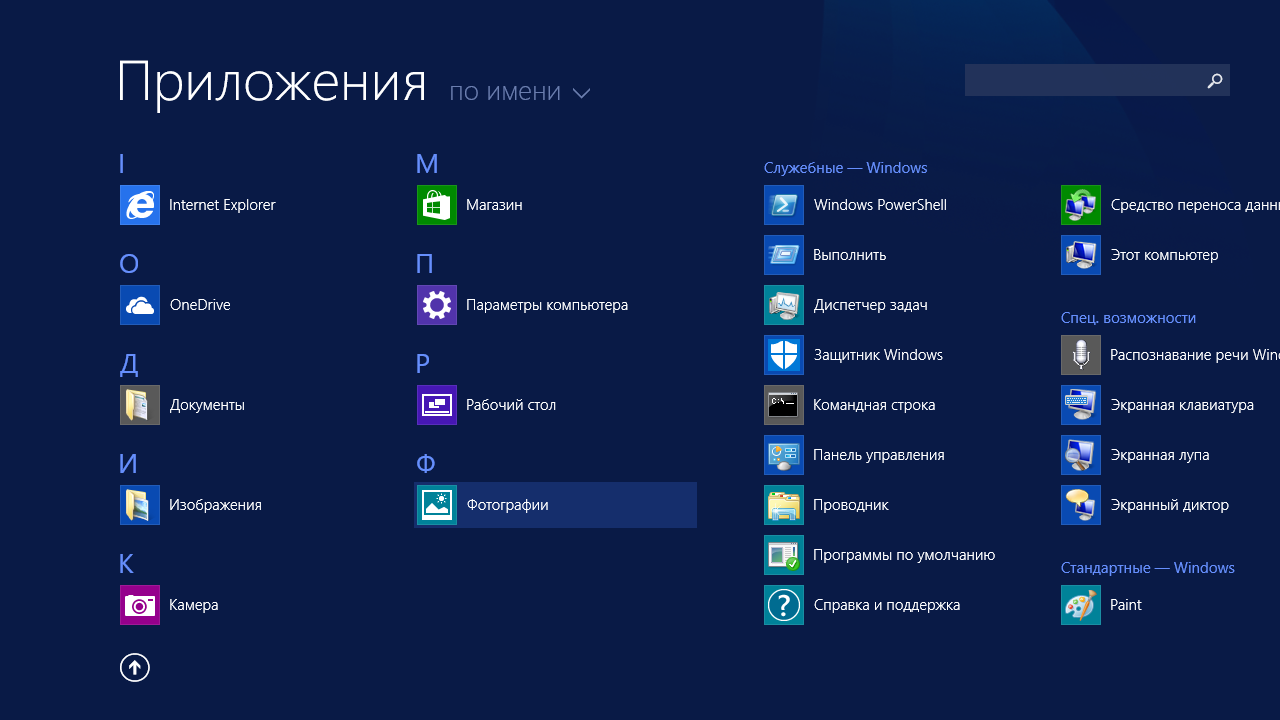Open Диспетчер задач icon
Screen dimensions: 1280x720
(x=784, y=305)
